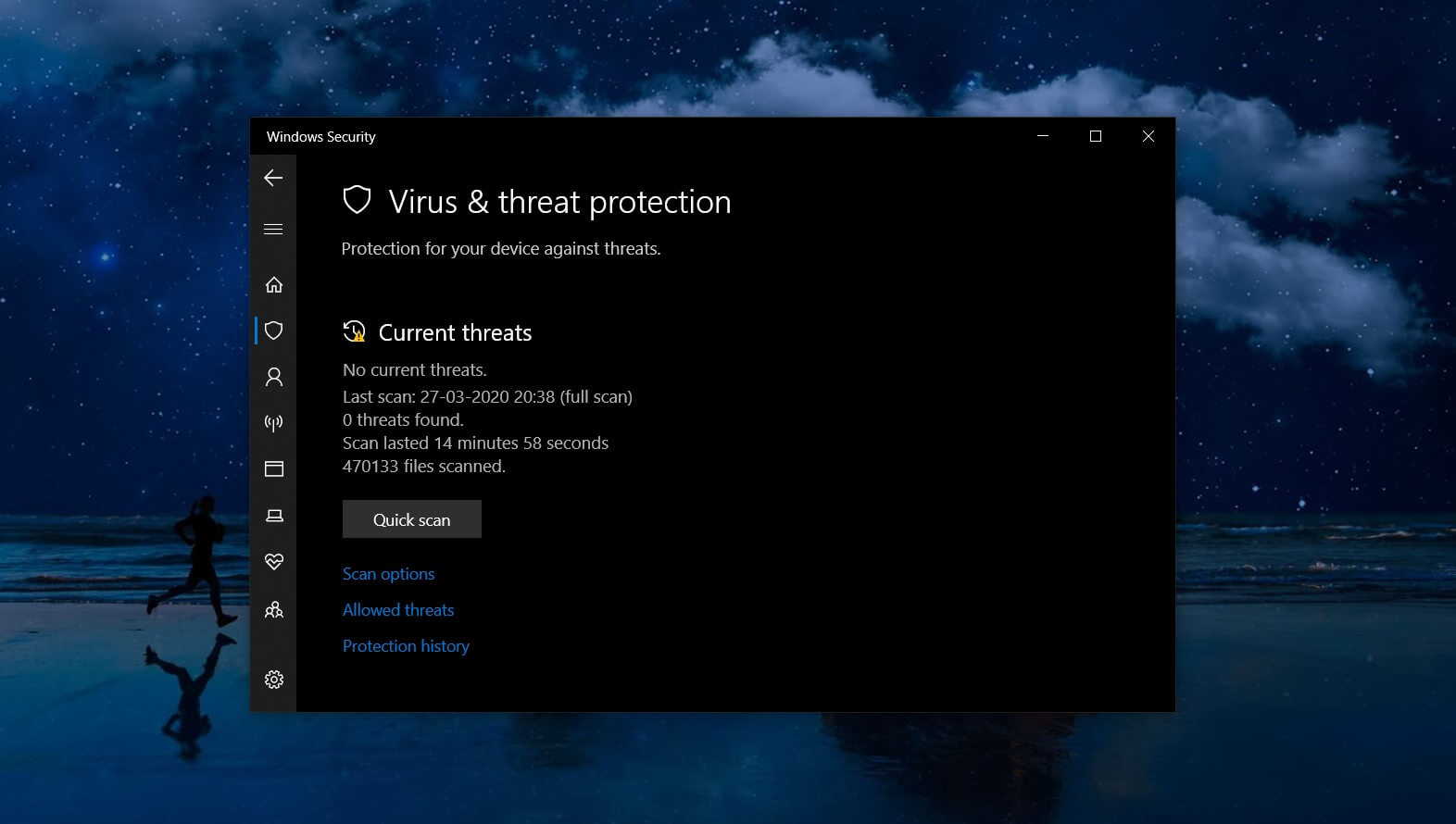The image size is (1456, 824).
Task: Open the Home section in sidebar
Action: tap(274, 284)
